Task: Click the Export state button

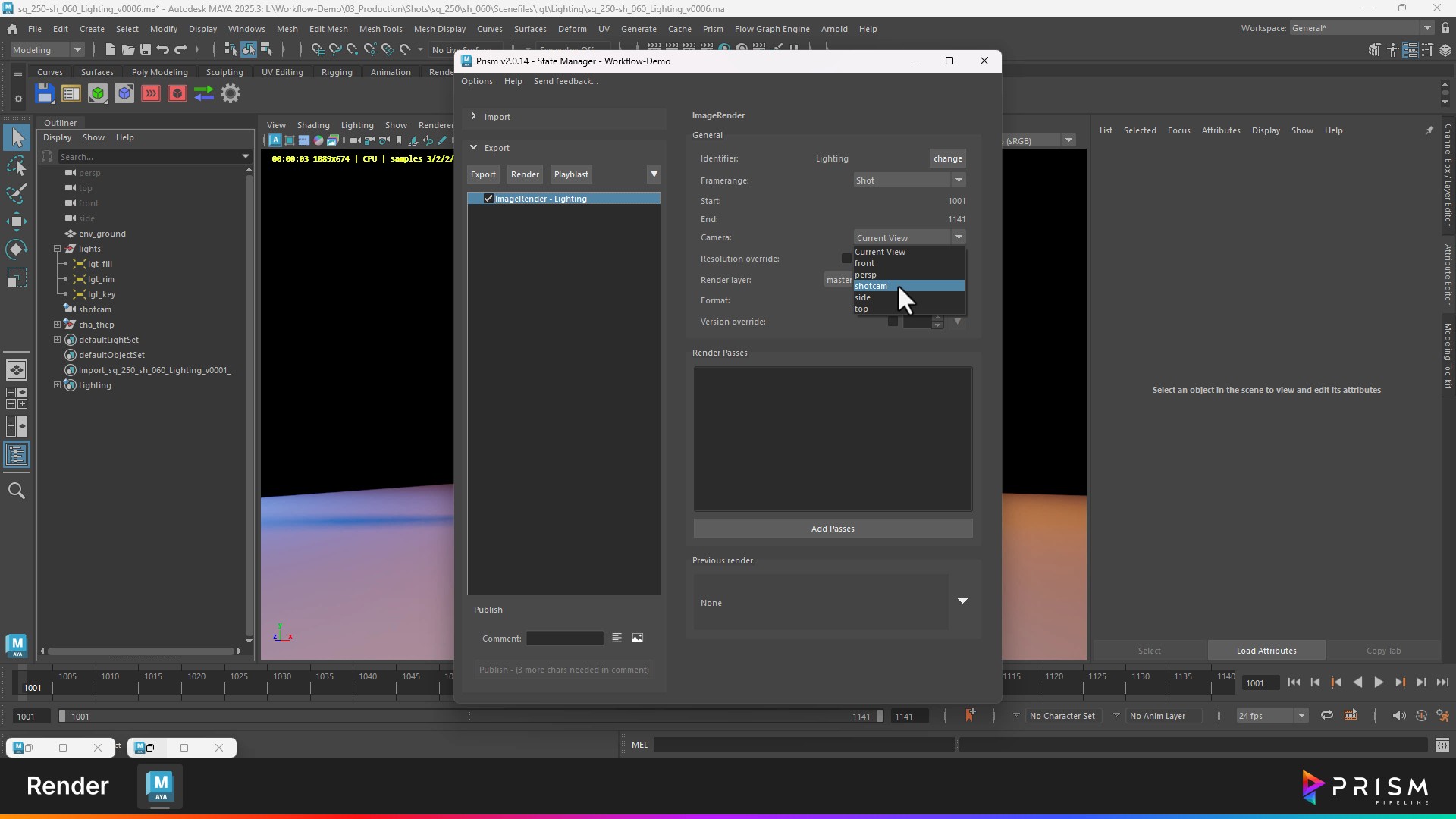Action: [x=483, y=174]
